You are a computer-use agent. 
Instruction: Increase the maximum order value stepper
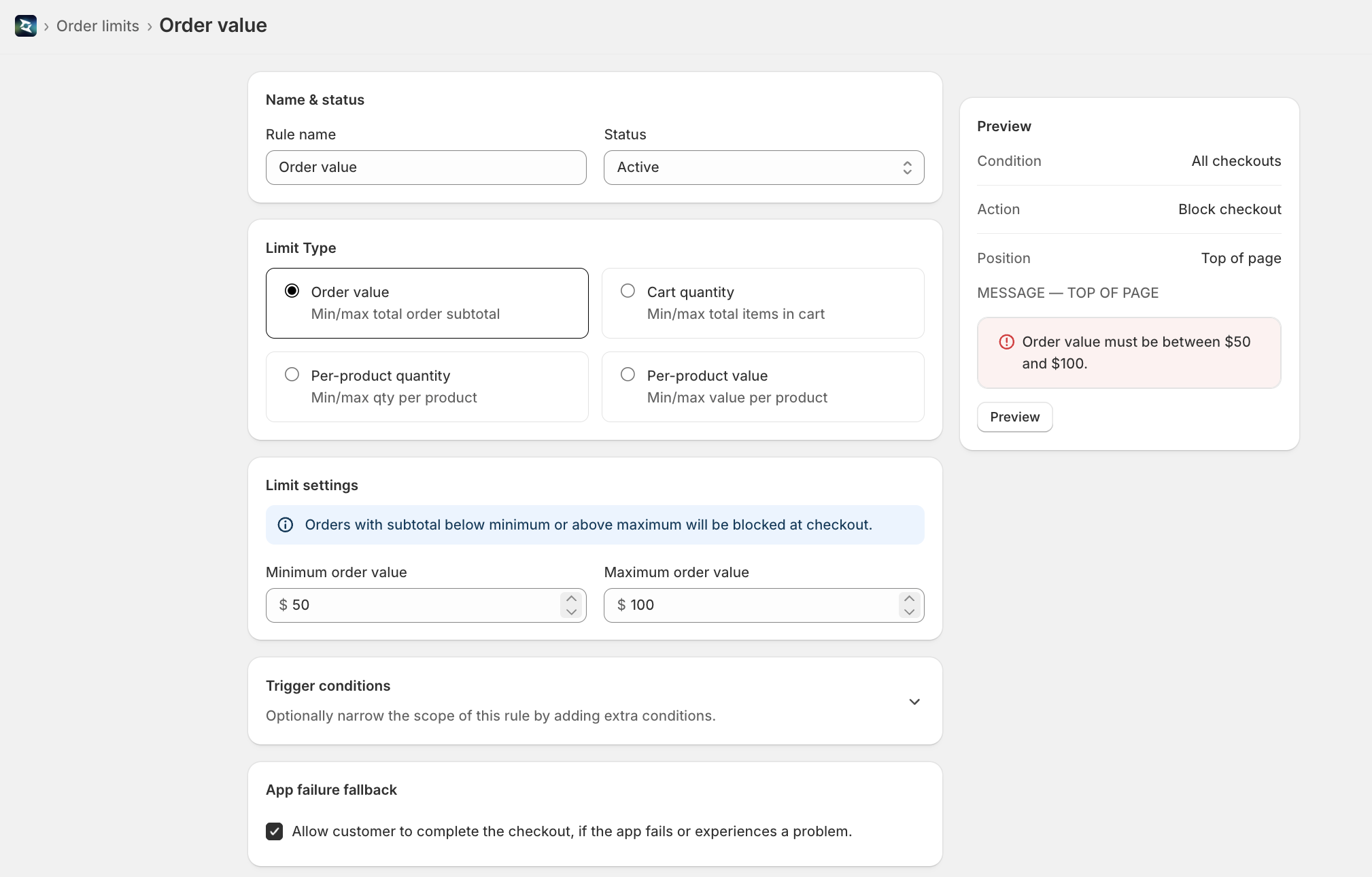click(910, 598)
